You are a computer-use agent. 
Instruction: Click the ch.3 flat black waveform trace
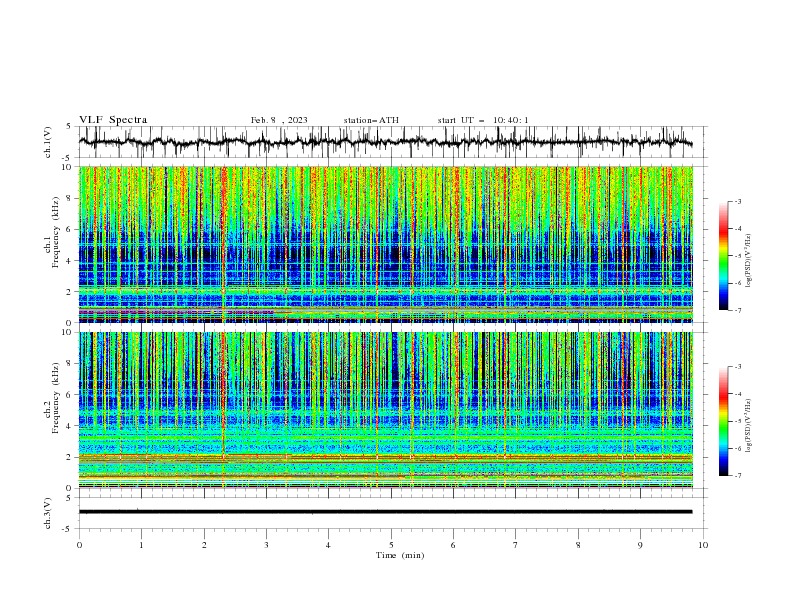pos(385,512)
